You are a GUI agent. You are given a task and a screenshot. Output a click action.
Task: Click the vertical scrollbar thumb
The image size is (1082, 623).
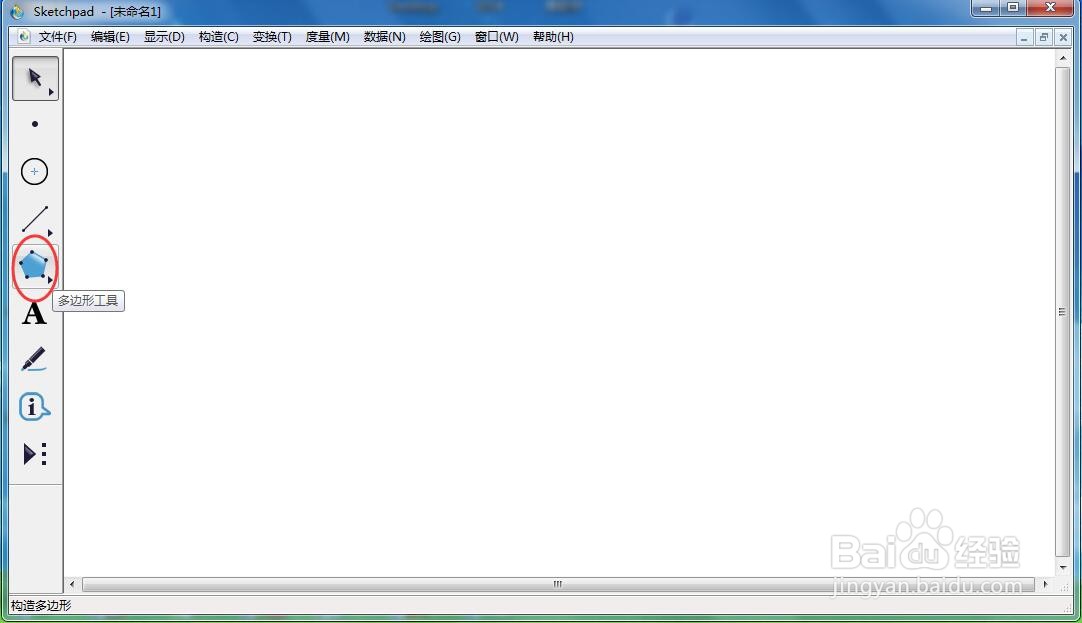(x=1063, y=312)
